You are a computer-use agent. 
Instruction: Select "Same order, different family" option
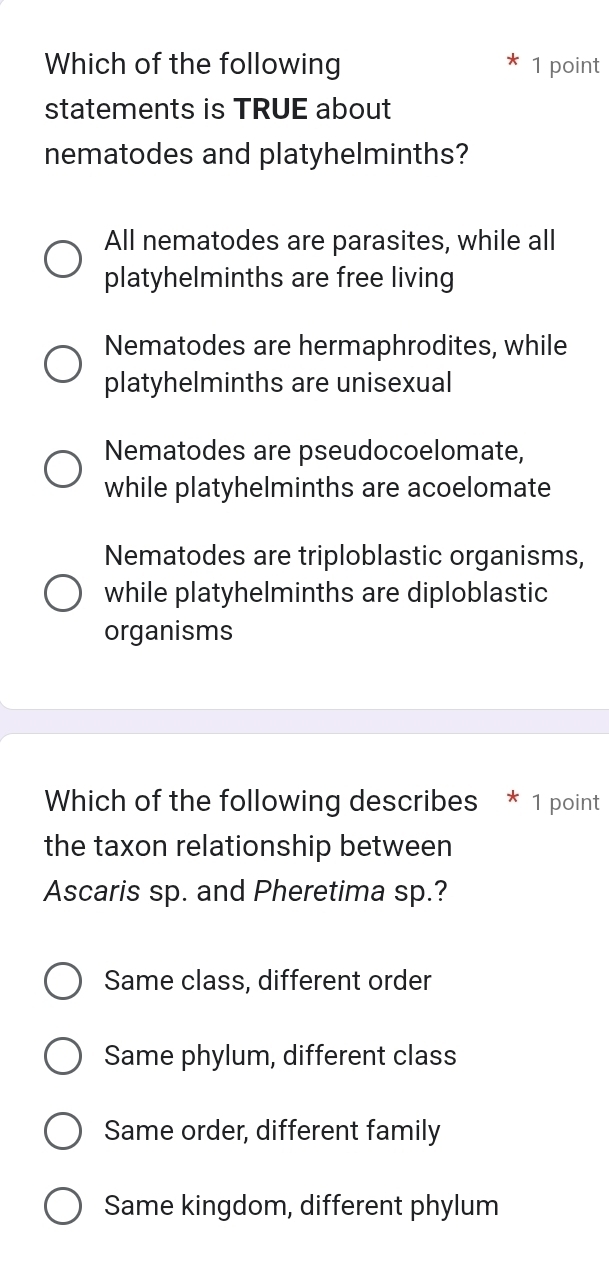pos(62,1131)
